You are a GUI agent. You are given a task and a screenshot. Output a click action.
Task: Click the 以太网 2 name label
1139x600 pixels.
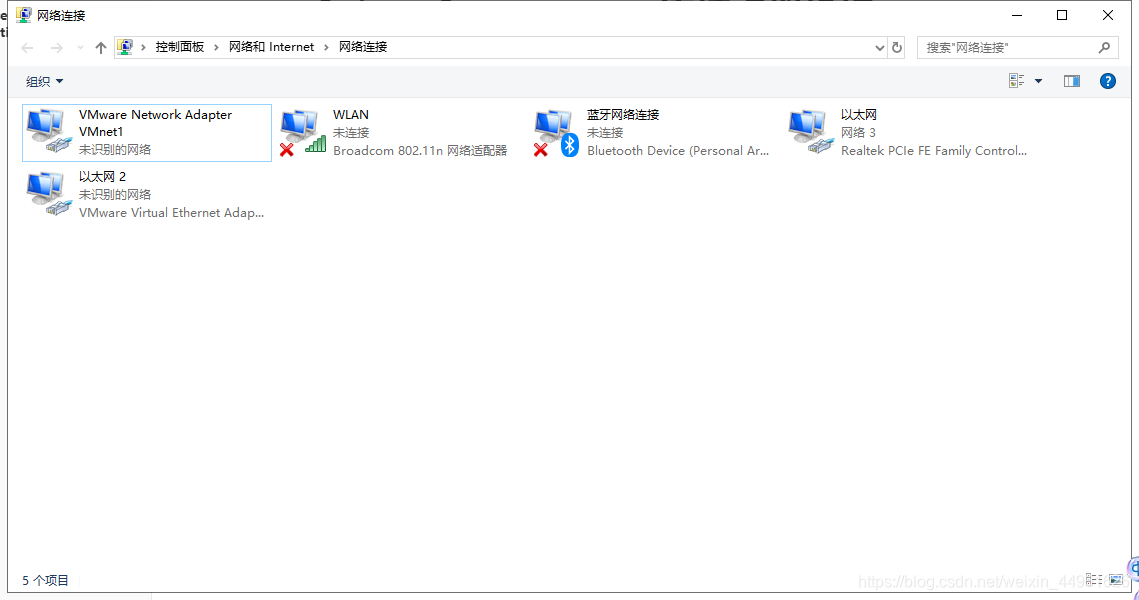click(102, 177)
